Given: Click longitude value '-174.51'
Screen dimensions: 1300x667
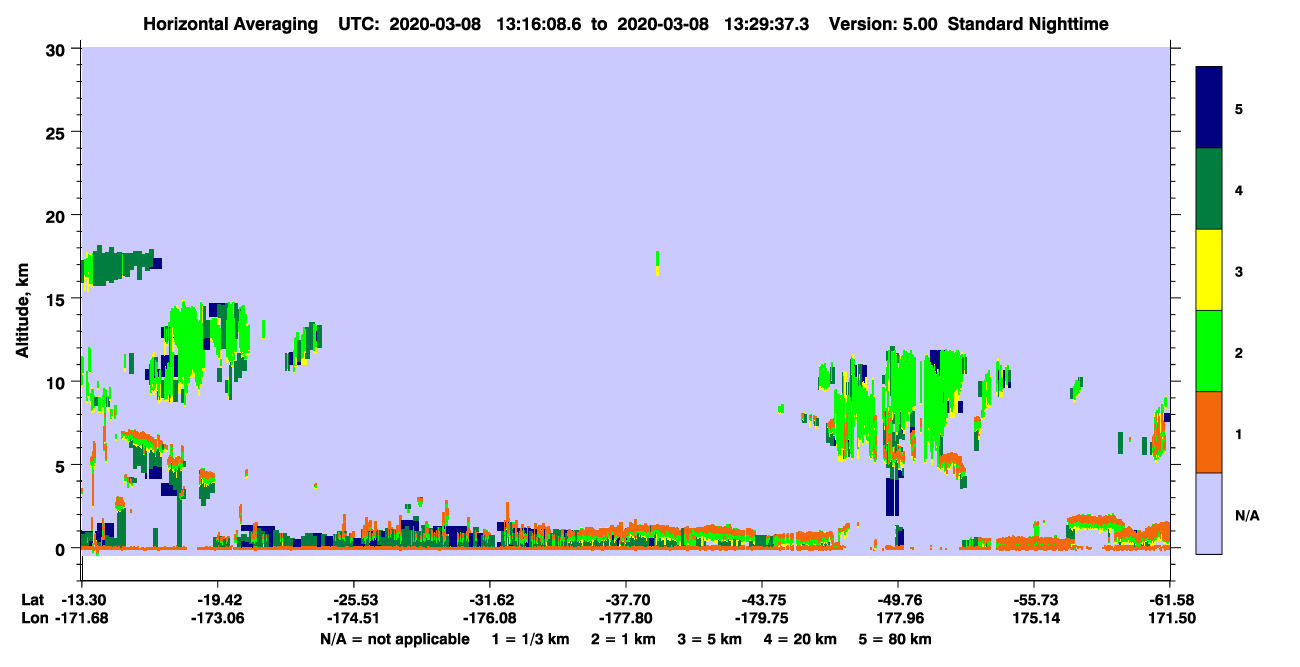Looking at the screenshot, I should pos(354,619).
